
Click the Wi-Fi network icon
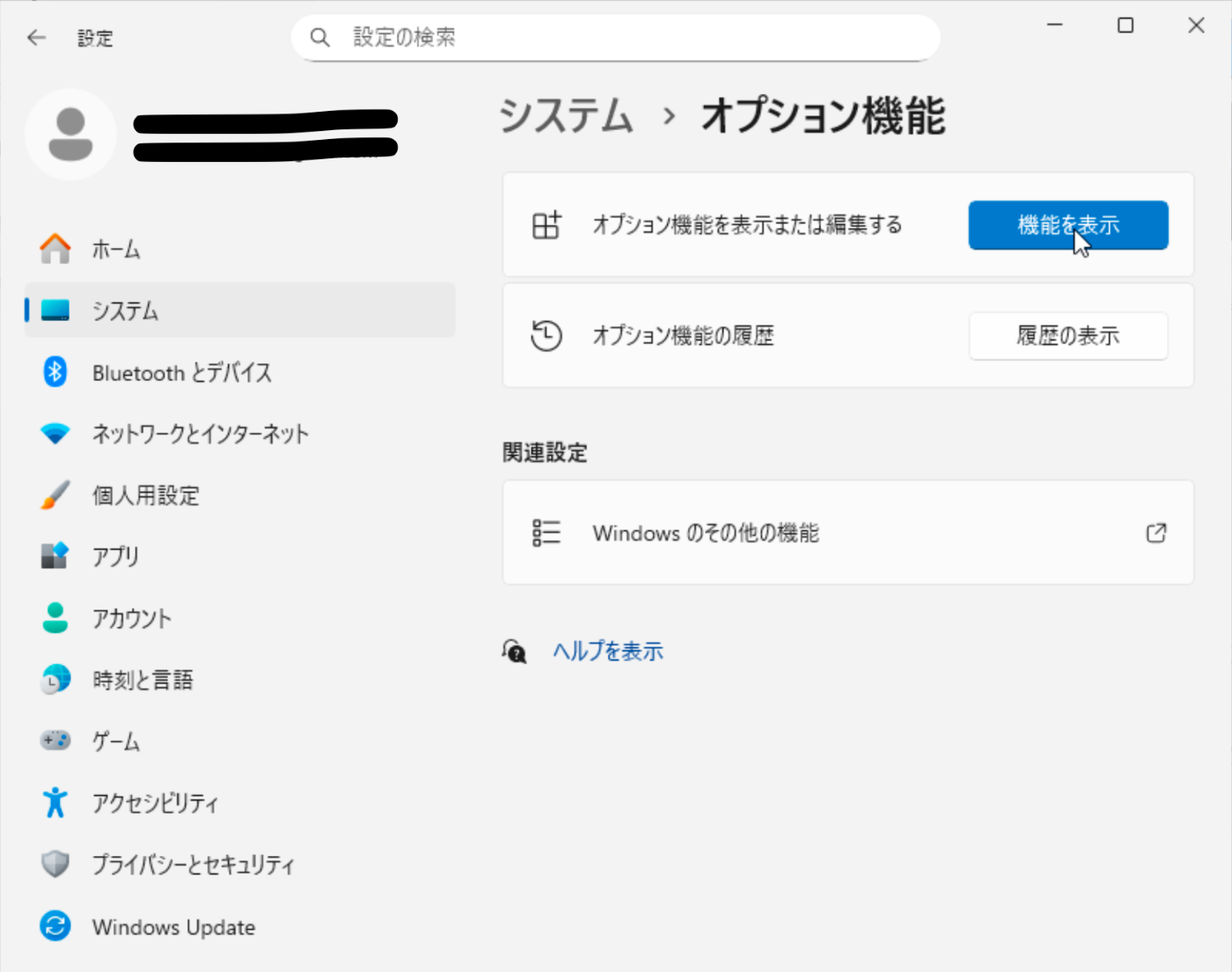[x=55, y=434]
